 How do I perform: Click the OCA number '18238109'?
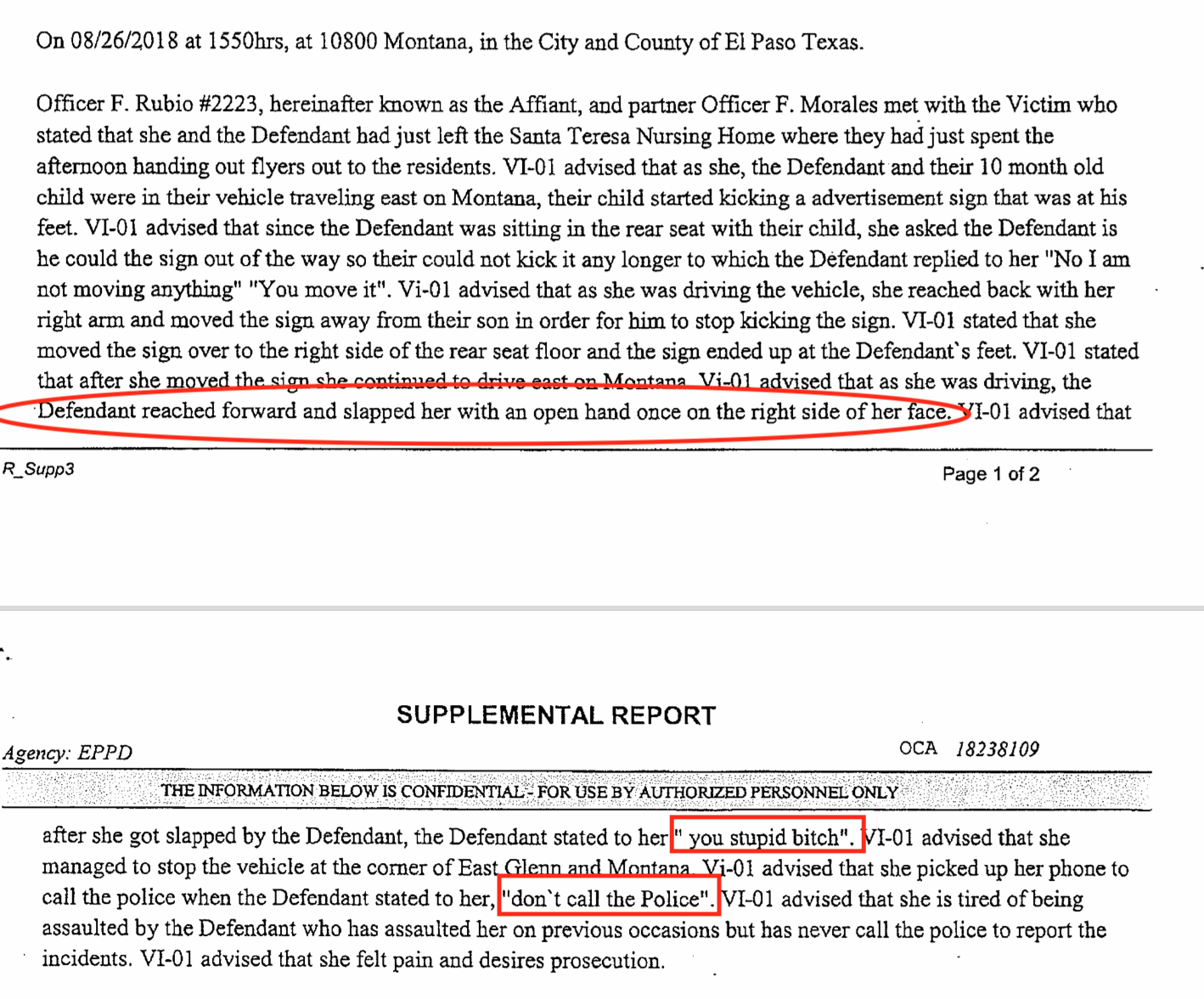997,749
